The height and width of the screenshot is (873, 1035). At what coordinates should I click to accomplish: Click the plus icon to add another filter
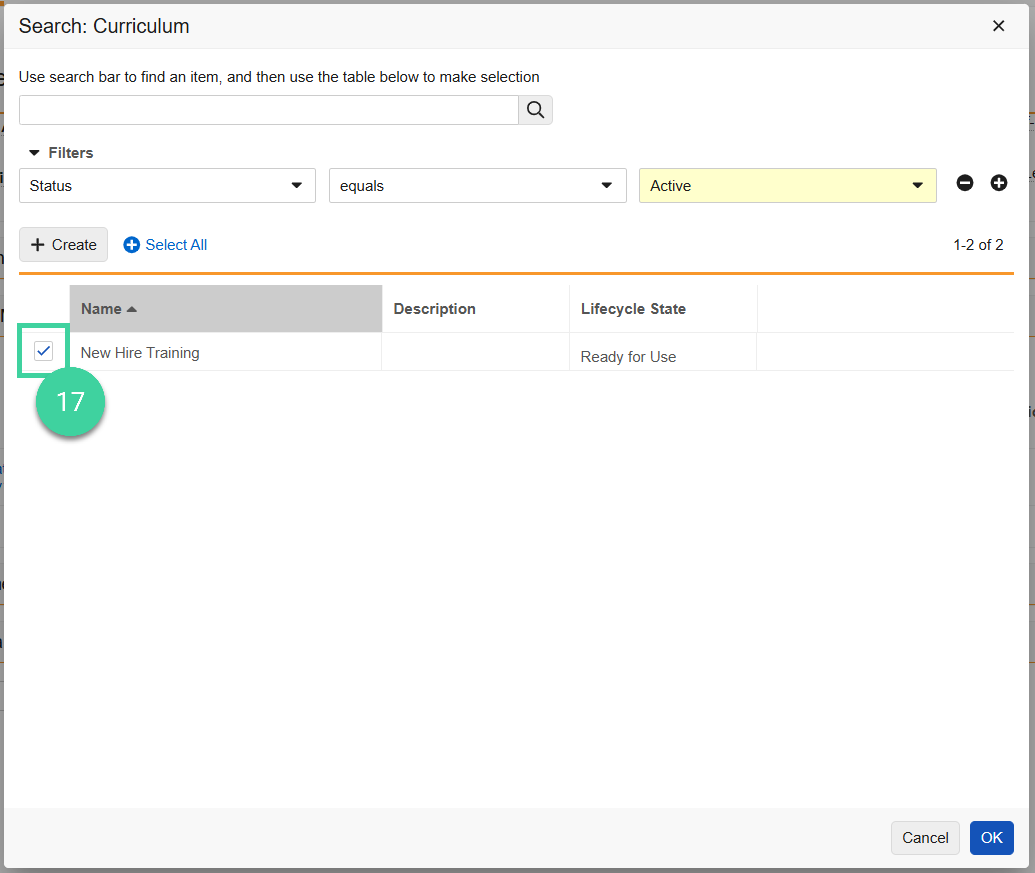[998, 183]
